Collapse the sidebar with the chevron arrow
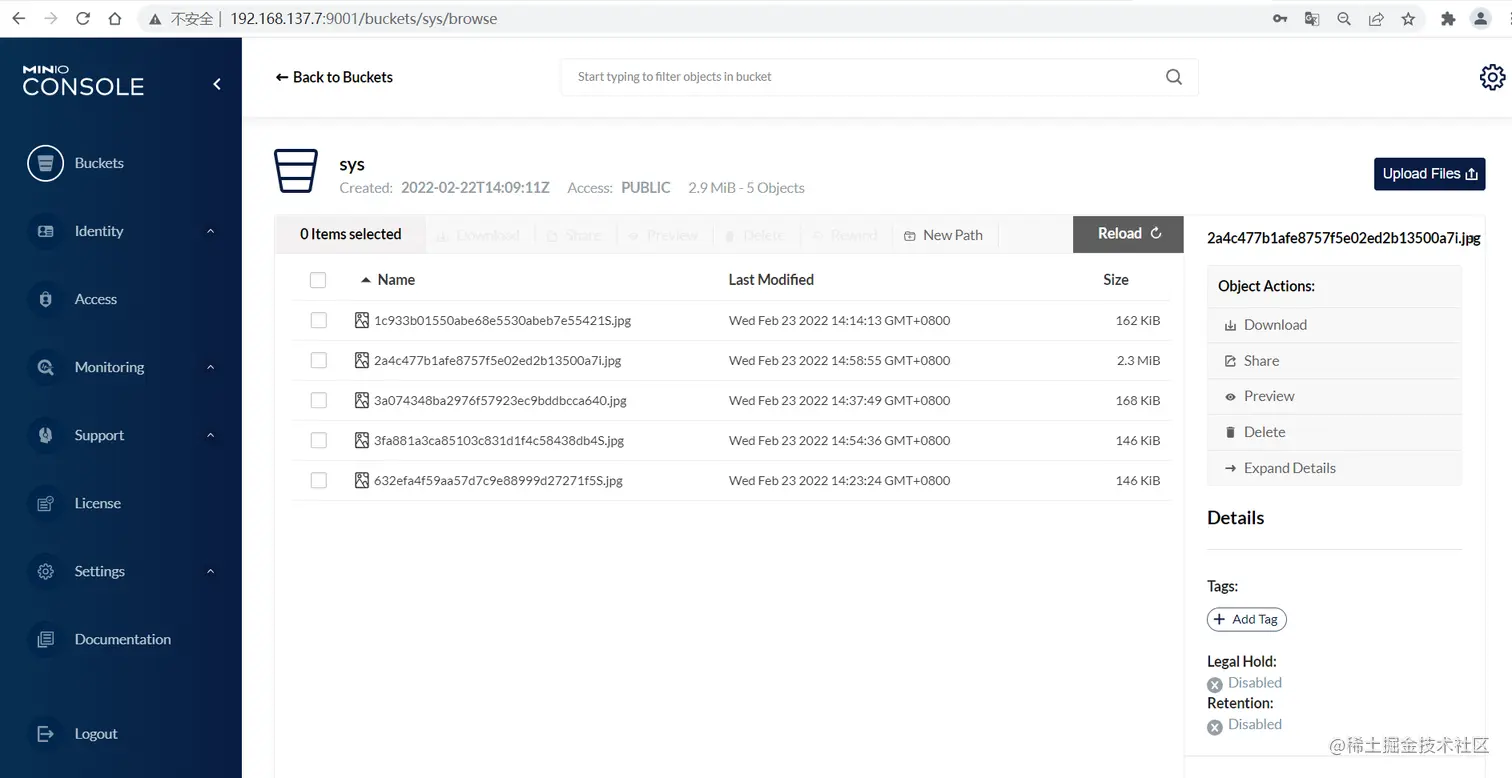This screenshot has width=1512, height=778. pyautogui.click(x=217, y=85)
